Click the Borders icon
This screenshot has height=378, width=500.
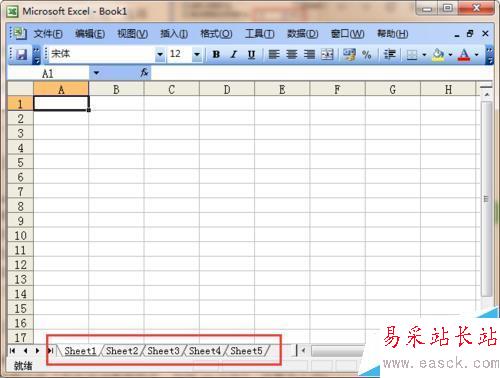[x=412, y=54]
